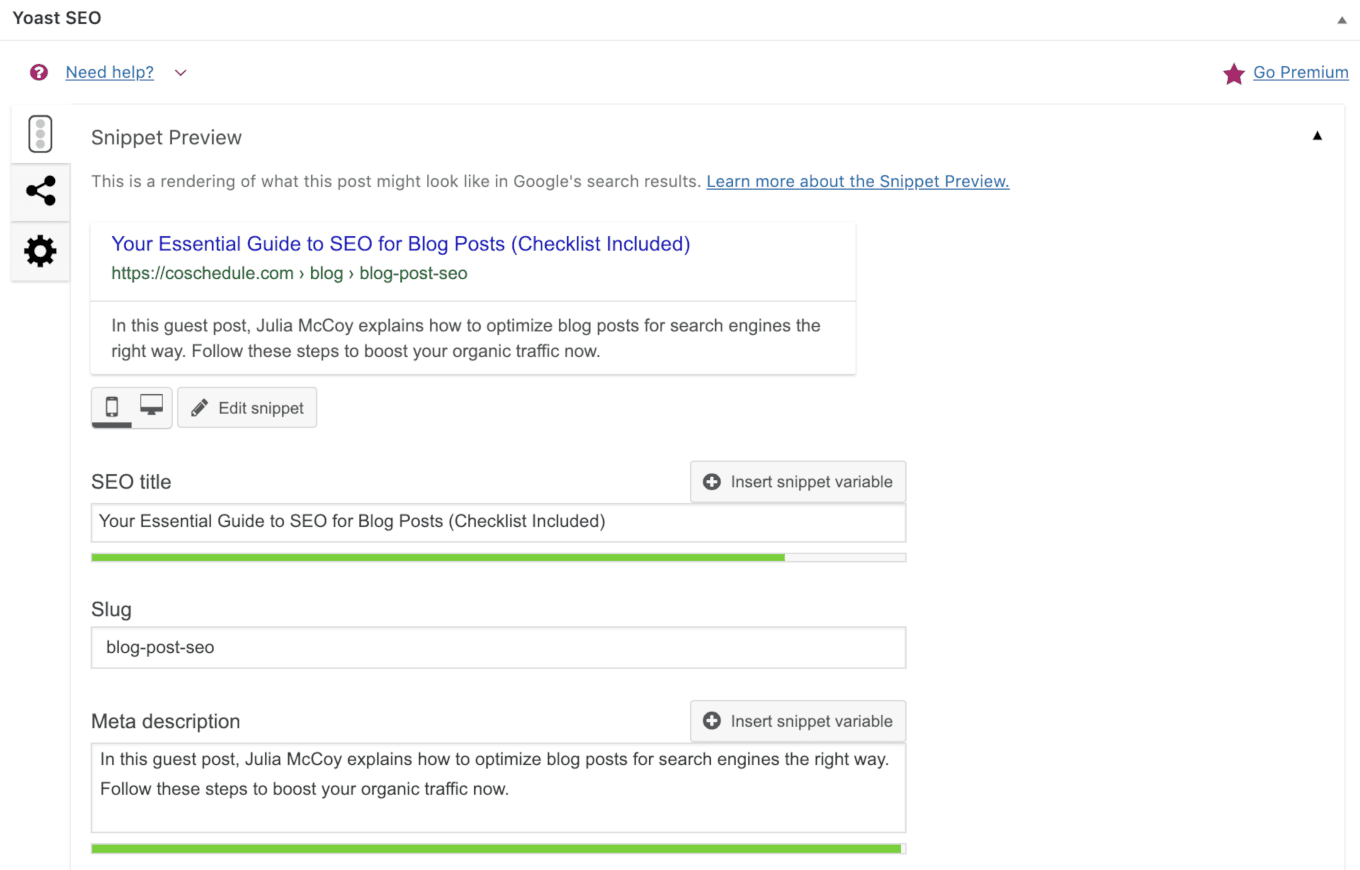Click the coschedule.com snippet URL
Image resolution: width=1360 pixels, height=870 pixels.
(289, 273)
